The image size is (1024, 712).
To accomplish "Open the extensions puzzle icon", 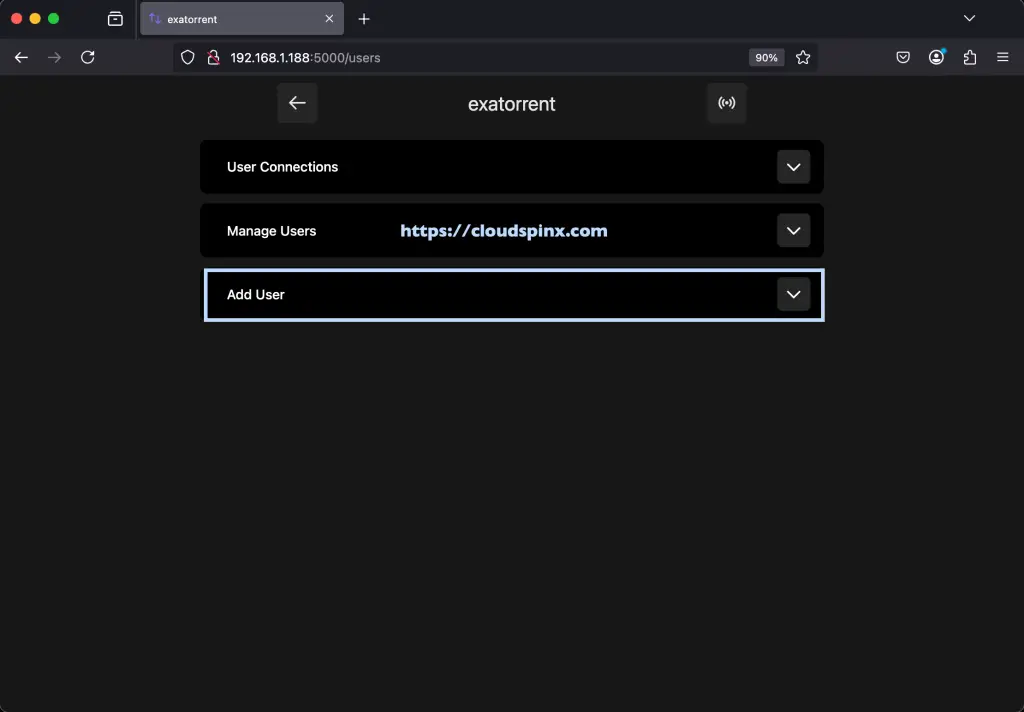I will [969, 57].
